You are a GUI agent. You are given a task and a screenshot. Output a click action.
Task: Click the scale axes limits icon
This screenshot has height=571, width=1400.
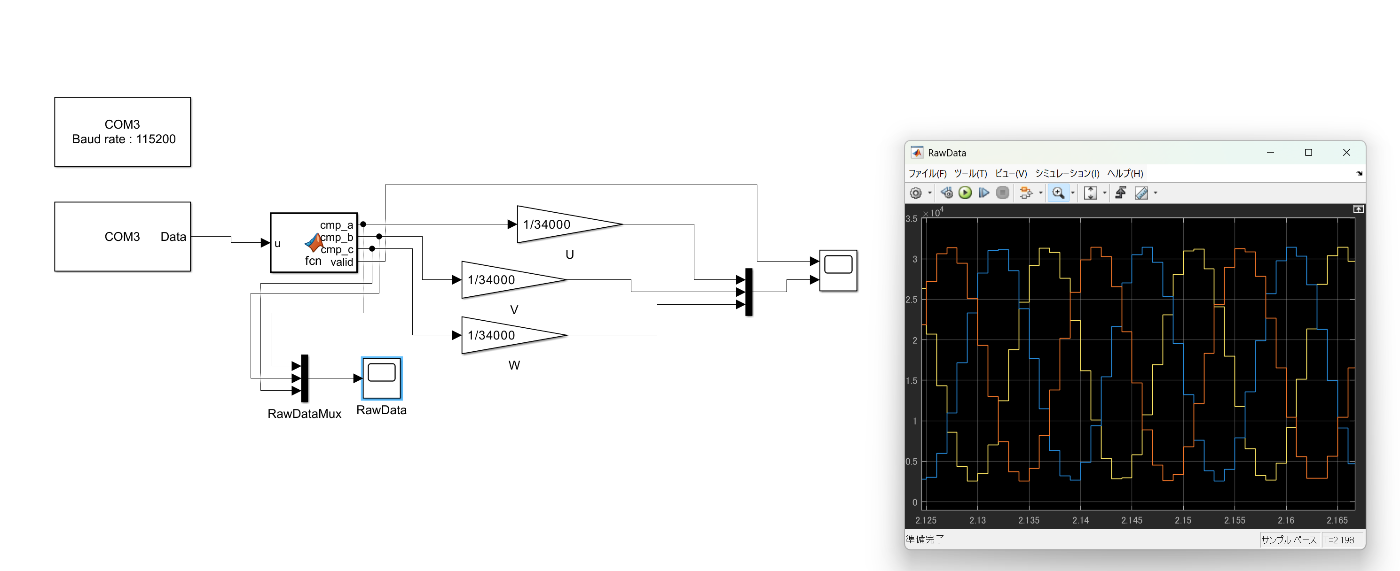coord(1090,192)
